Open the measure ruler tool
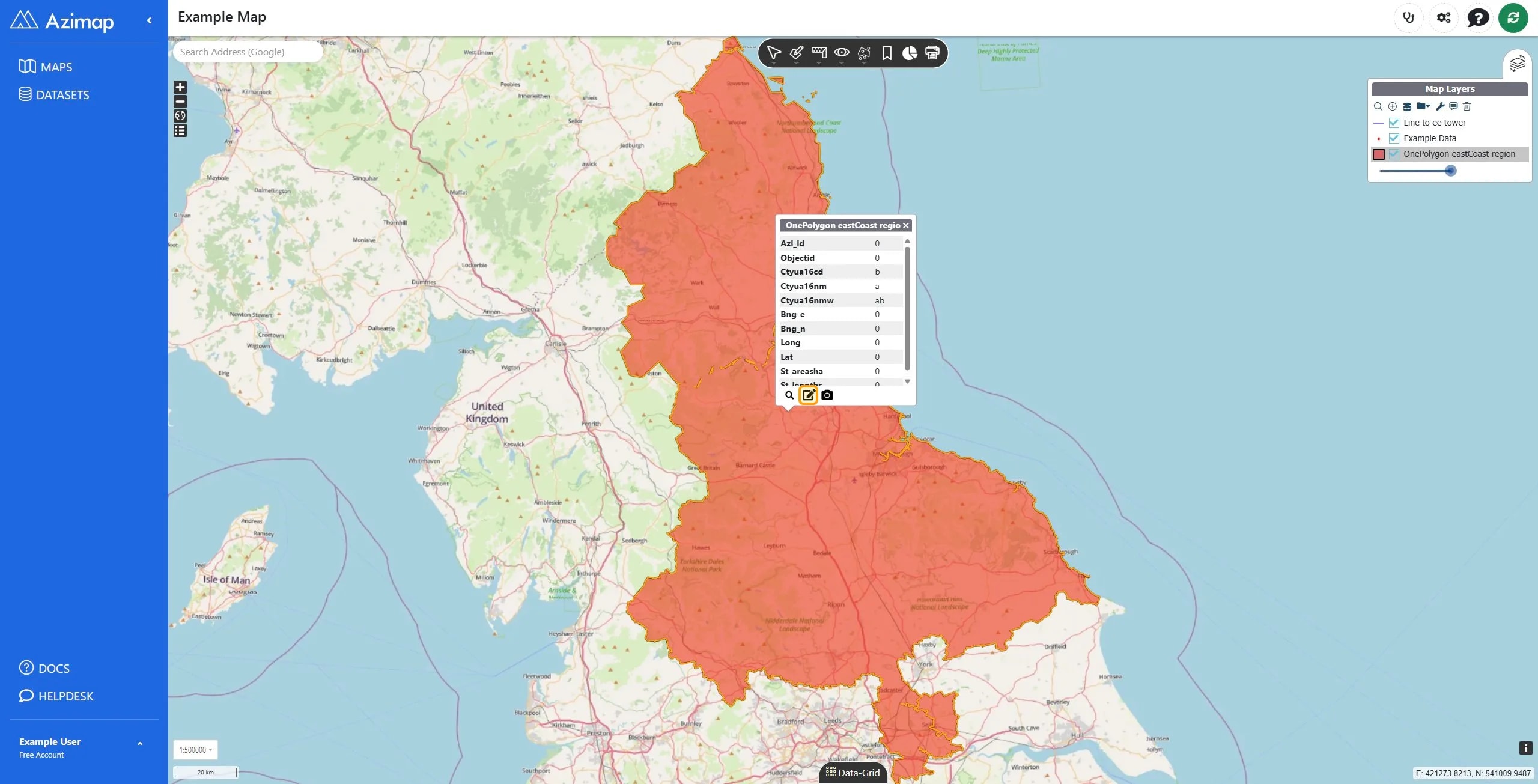Screen dimensions: 1538x784 (x=819, y=53)
